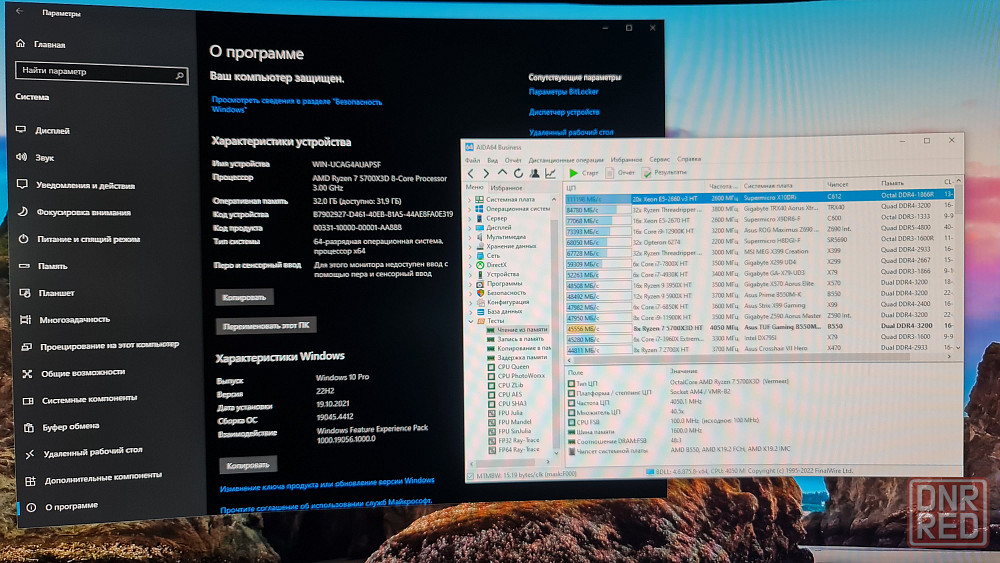Viewport: 1000px width, 563px height.
Task: Click the forward arrow in AIDA64 toolbar
Action: (486, 173)
